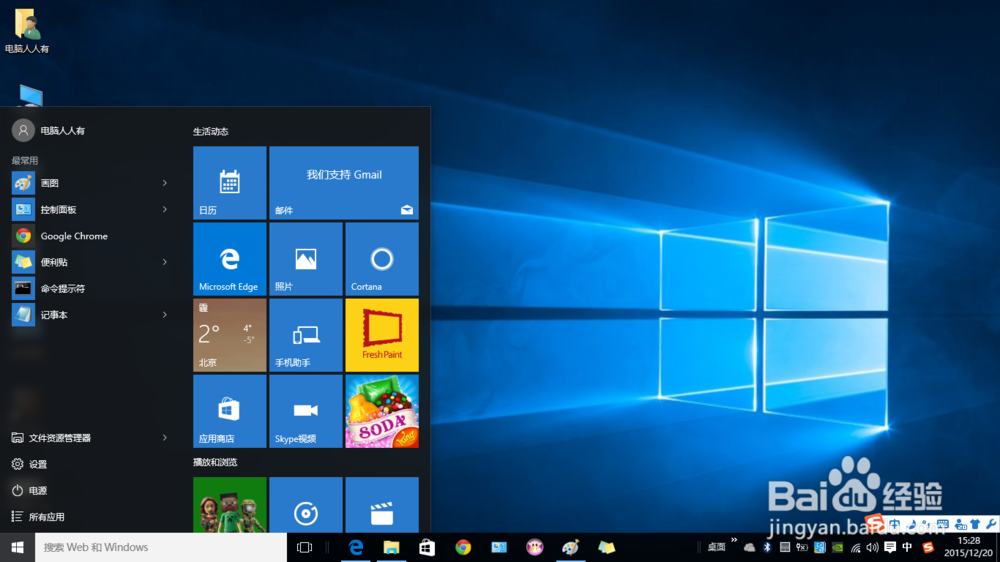The width and height of the screenshot is (1000, 562).
Task: Launch Google Chrome from Start menu
Action: pyautogui.click(x=89, y=236)
